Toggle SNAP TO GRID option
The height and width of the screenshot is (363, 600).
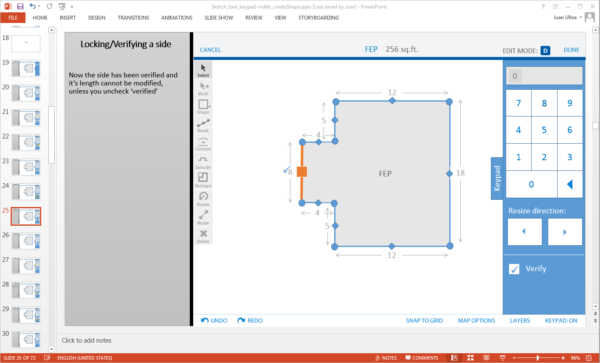point(424,321)
